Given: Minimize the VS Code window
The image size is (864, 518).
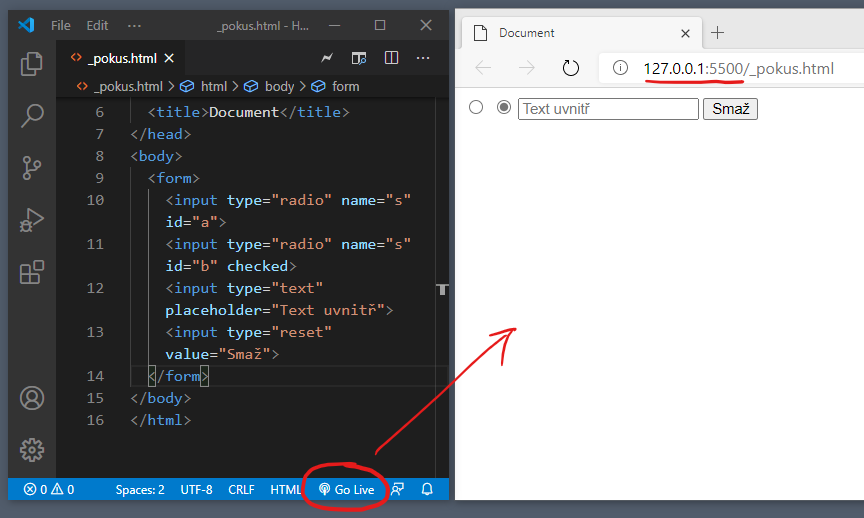Looking at the screenshot, I should point(334,25).
